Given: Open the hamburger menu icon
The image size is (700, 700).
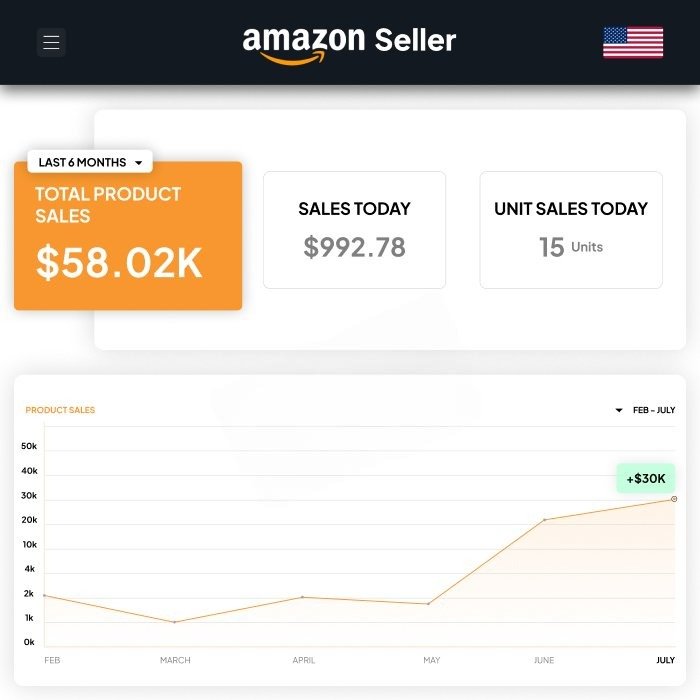Looking at the screenshot, I should [51, 42].
